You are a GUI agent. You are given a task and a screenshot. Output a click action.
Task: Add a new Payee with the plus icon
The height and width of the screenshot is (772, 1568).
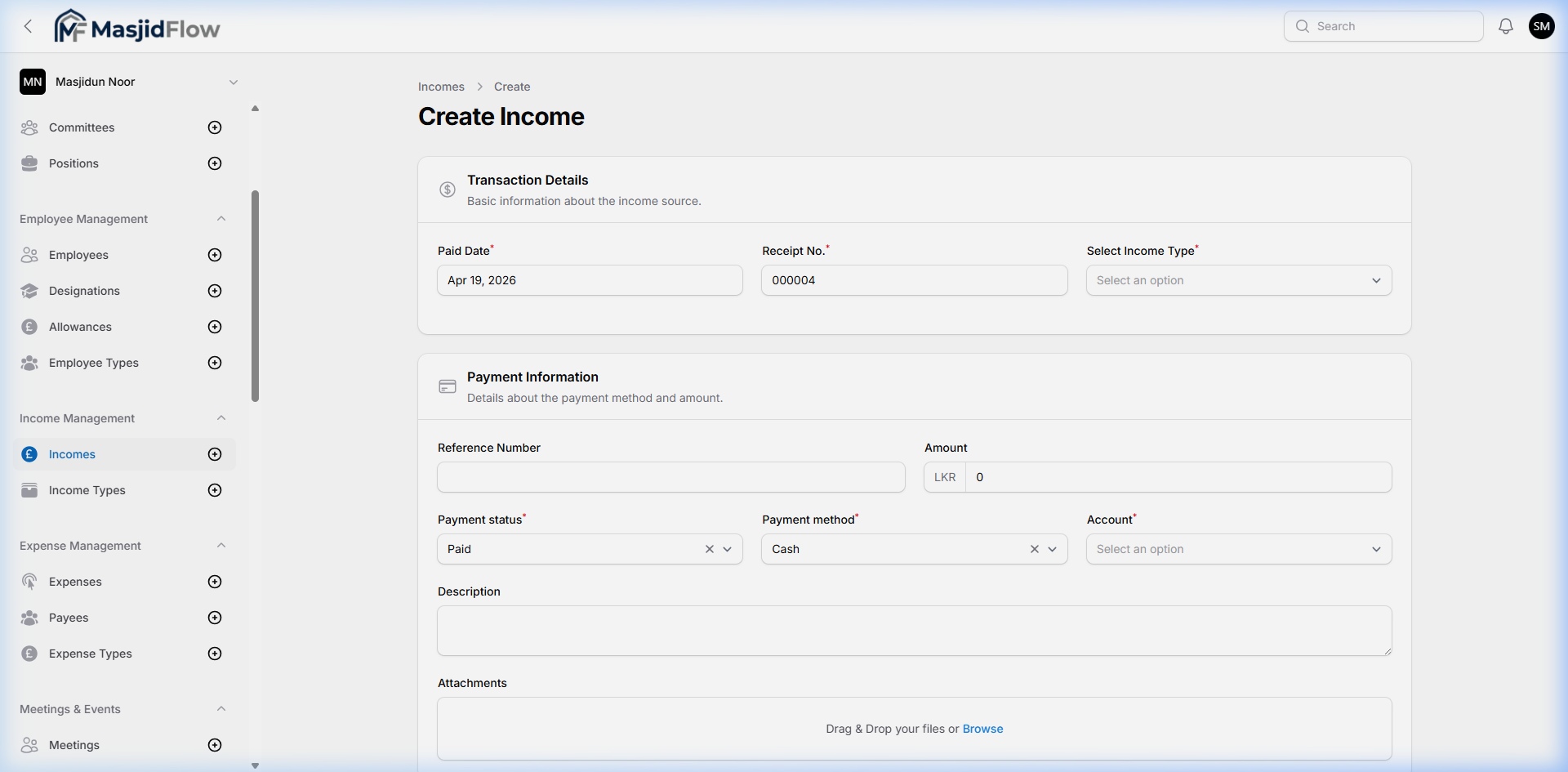pos(214,618)
